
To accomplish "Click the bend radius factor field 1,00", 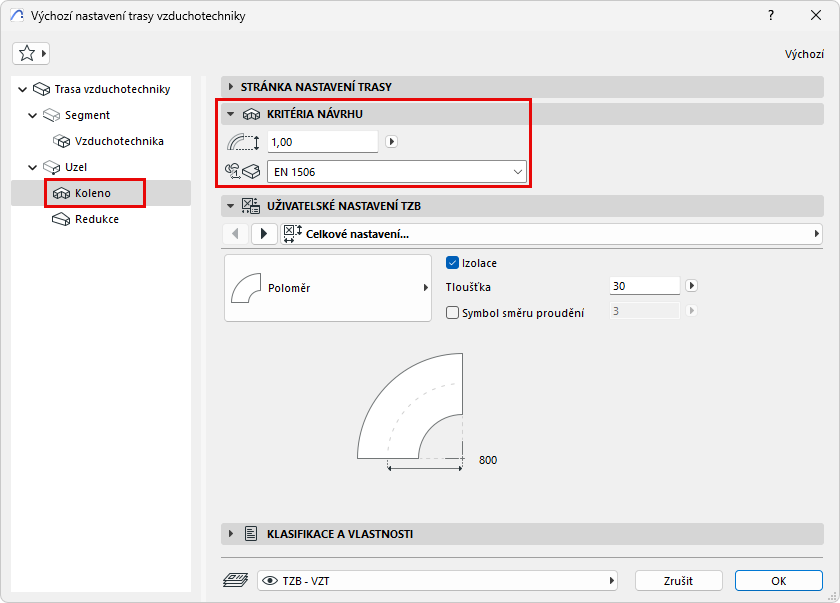I will click(x=322, y=142).
